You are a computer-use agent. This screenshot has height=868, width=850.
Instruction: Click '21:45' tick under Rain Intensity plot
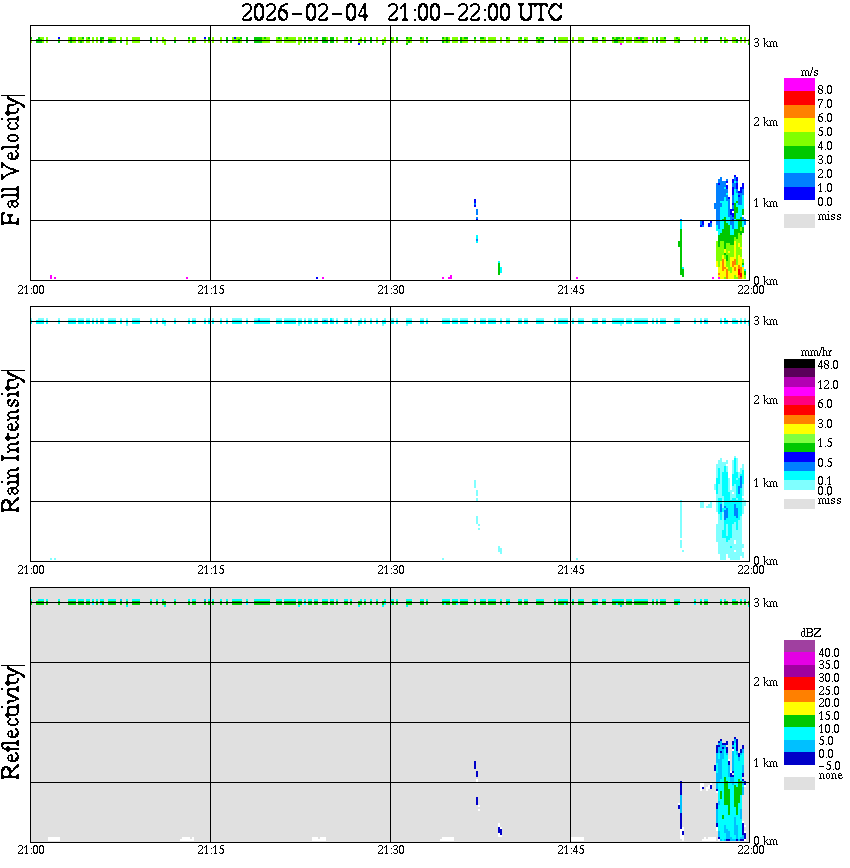(x=571, y=570)
